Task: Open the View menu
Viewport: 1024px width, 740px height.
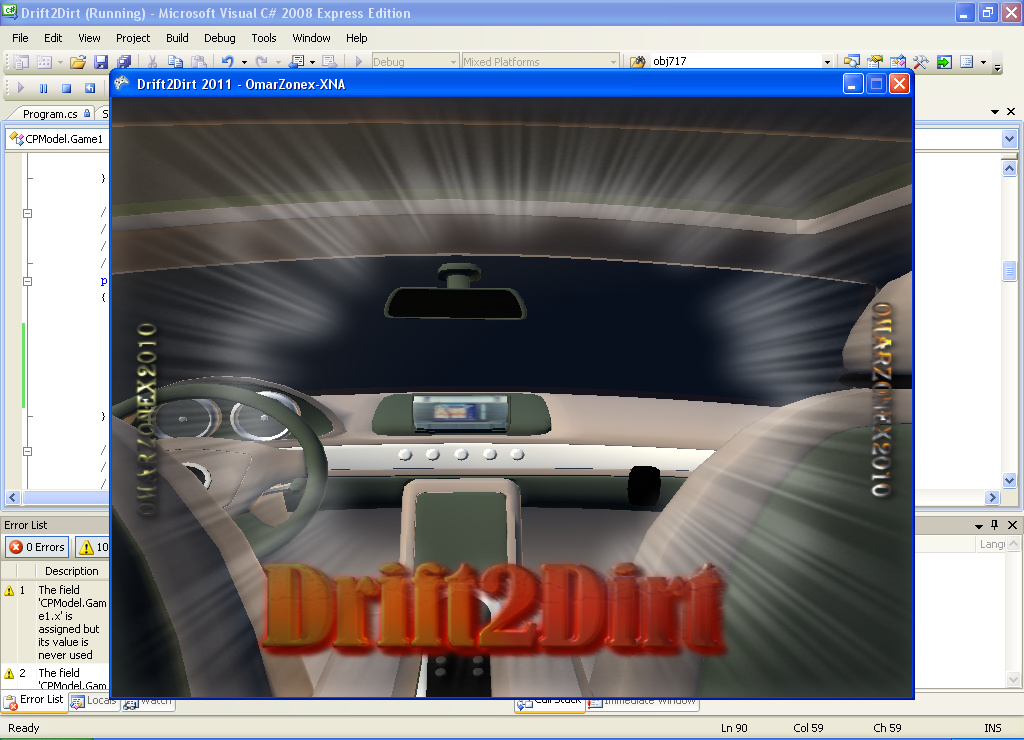Action: coord(89,38)
